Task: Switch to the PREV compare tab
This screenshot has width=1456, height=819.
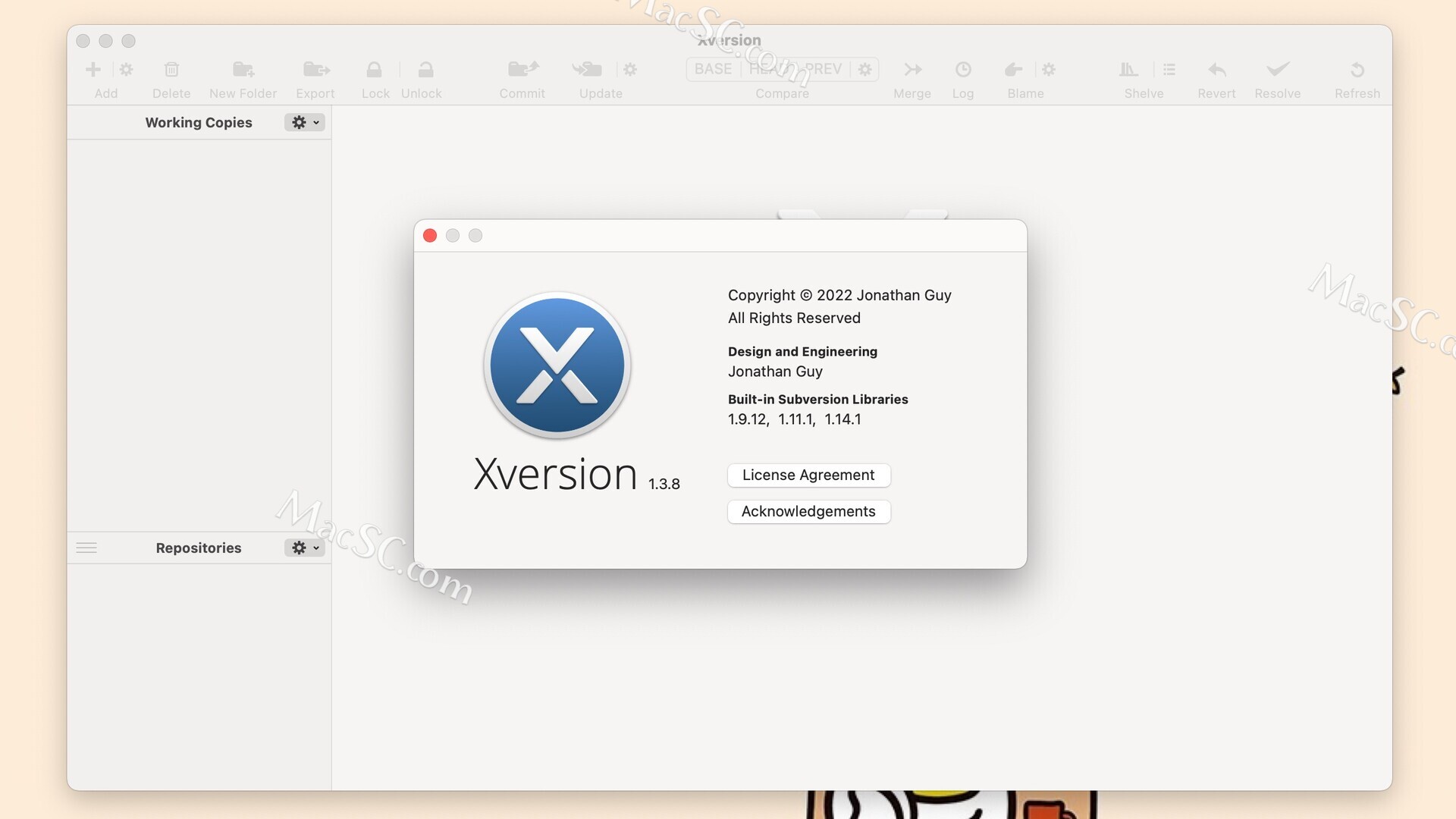Action: (826, 69)
